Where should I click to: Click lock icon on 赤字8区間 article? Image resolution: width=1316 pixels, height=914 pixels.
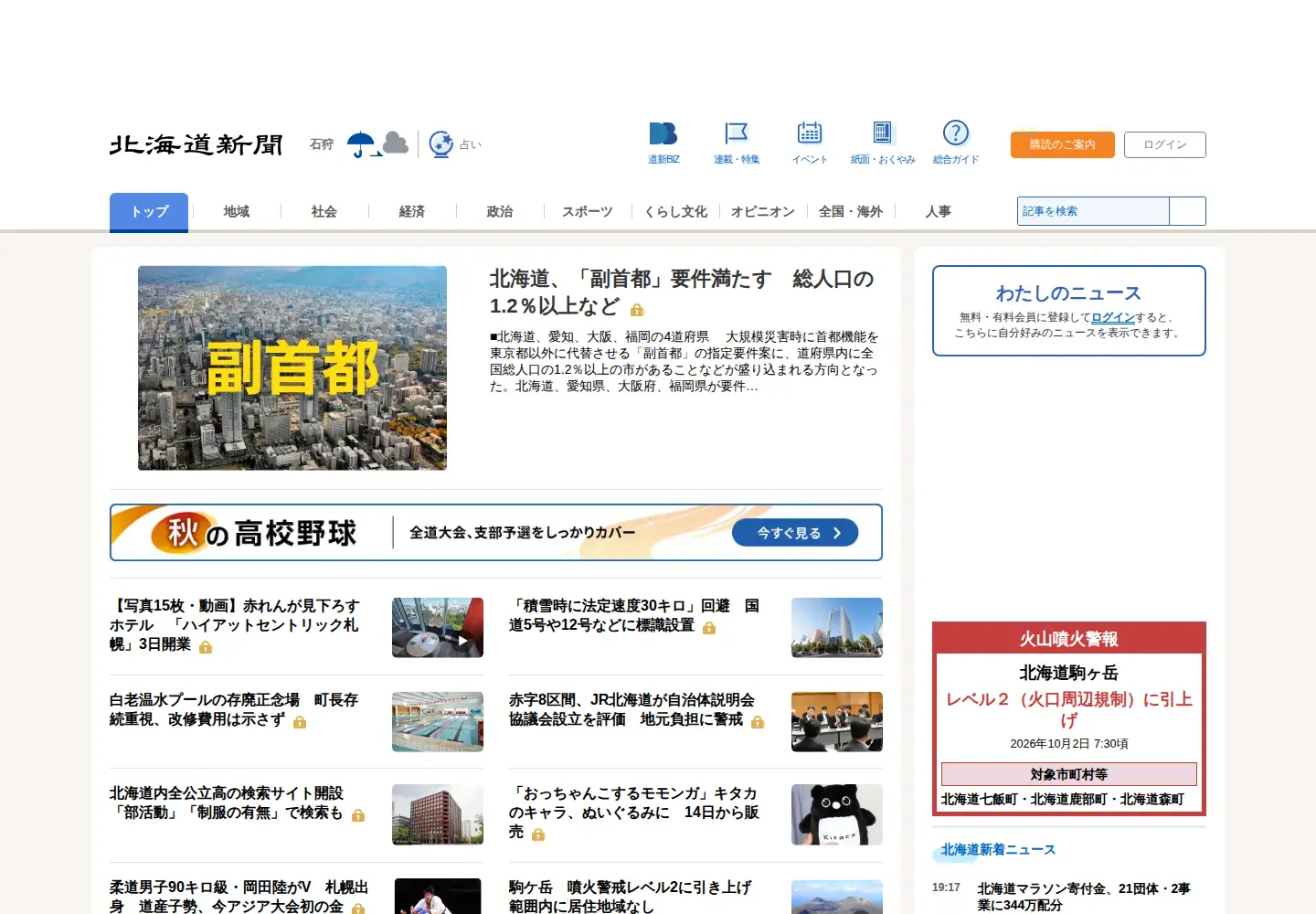point(758,722)
